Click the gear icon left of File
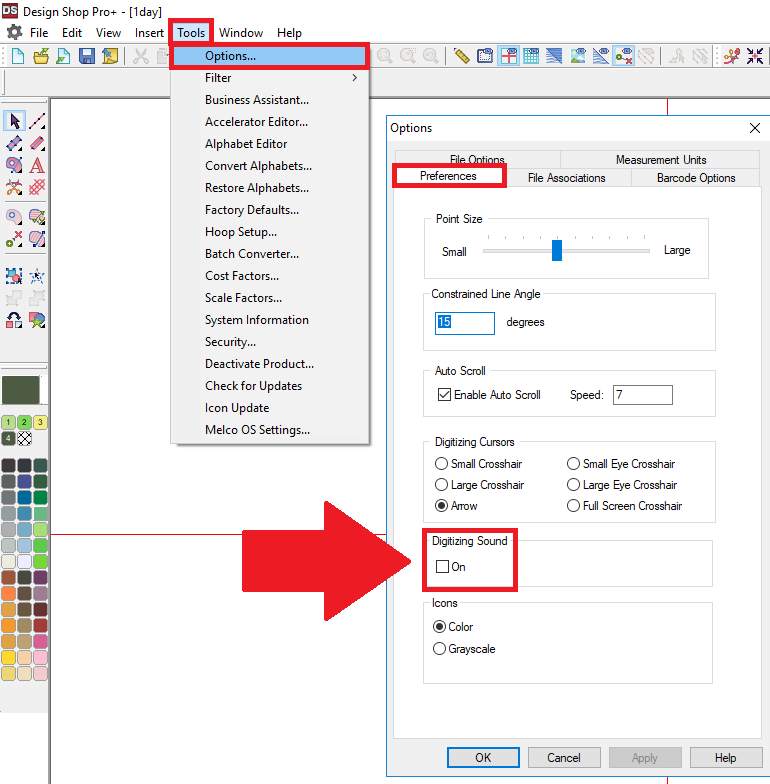Screen dimensions: 770x784 click(14, 33)
